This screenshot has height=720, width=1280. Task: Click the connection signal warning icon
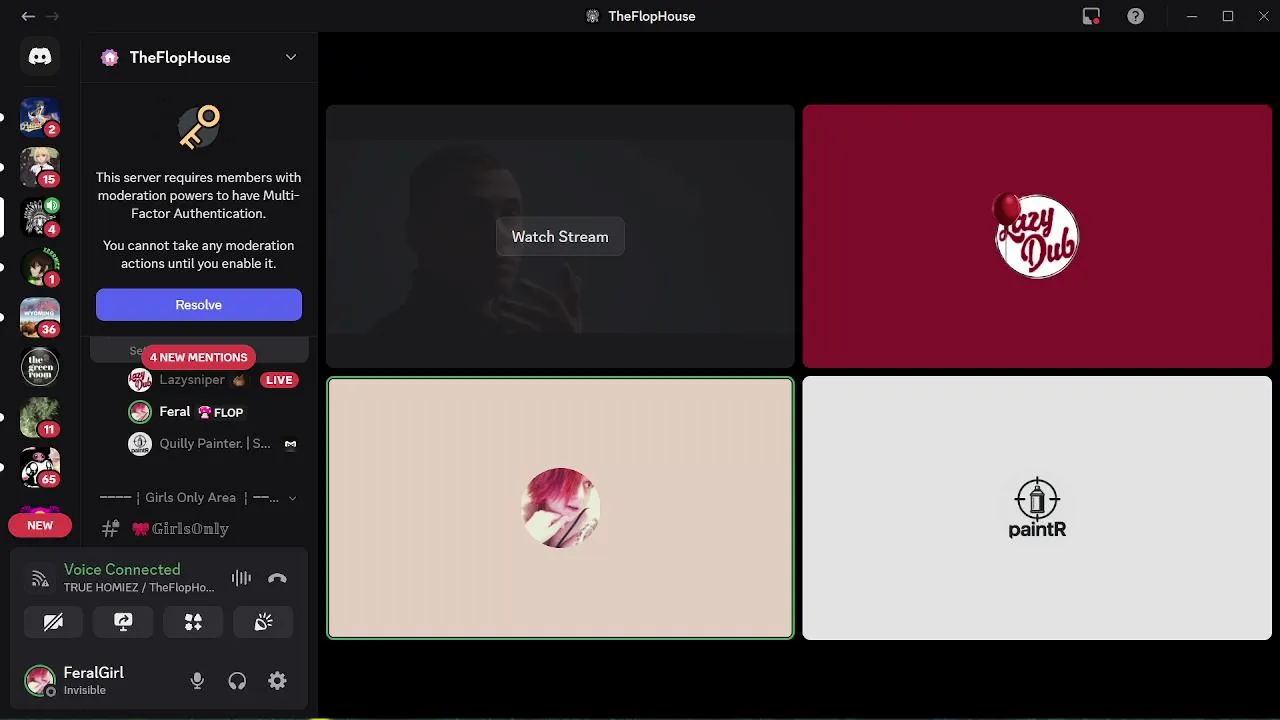pyautogui.click(x=40, y=578)
